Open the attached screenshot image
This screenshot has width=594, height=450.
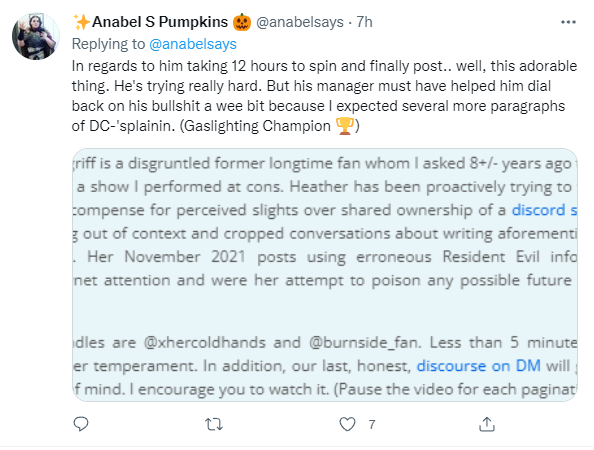(x=325, y=275)
